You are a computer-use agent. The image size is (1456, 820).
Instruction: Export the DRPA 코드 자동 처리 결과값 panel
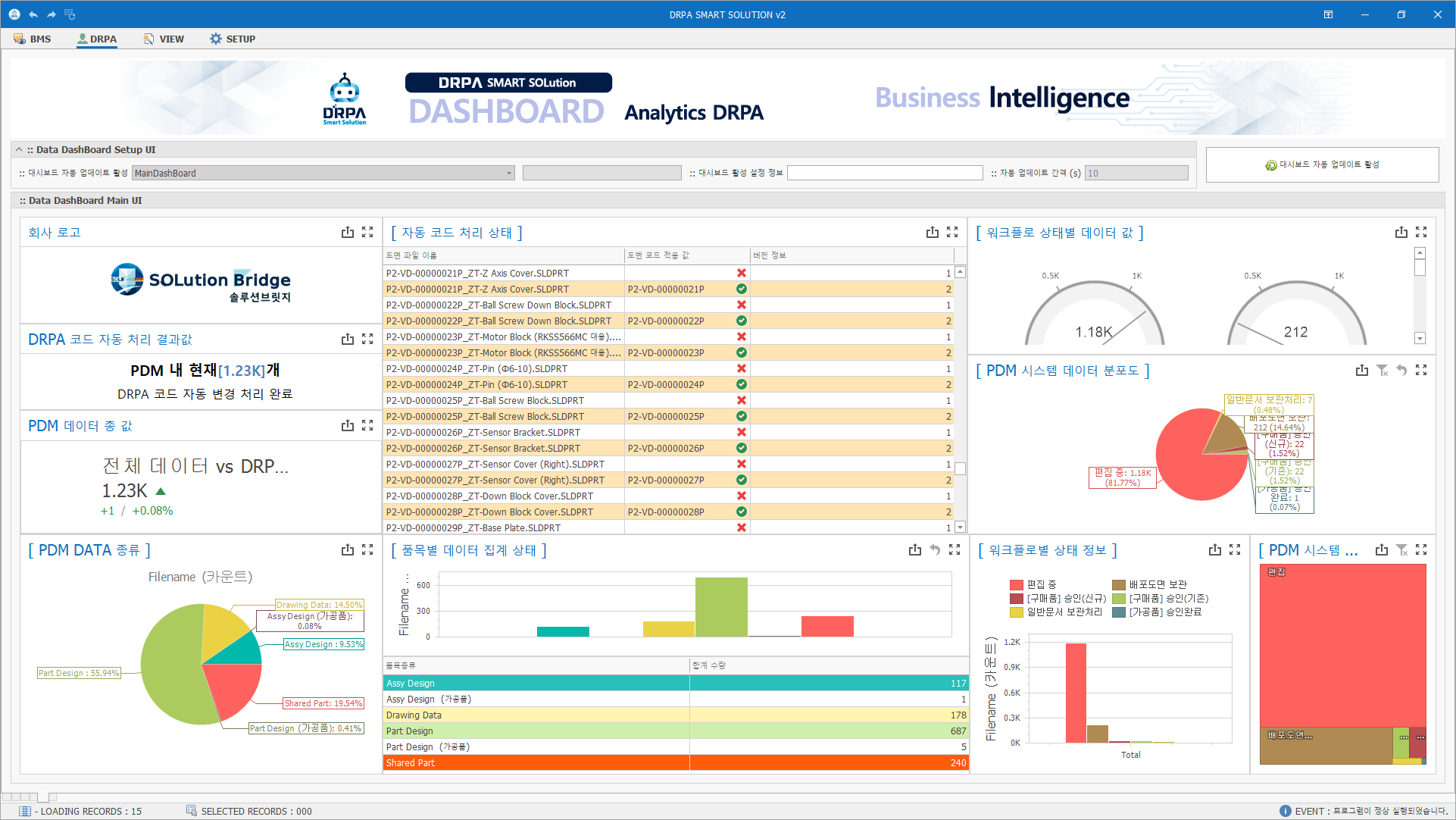pos(348,340)
